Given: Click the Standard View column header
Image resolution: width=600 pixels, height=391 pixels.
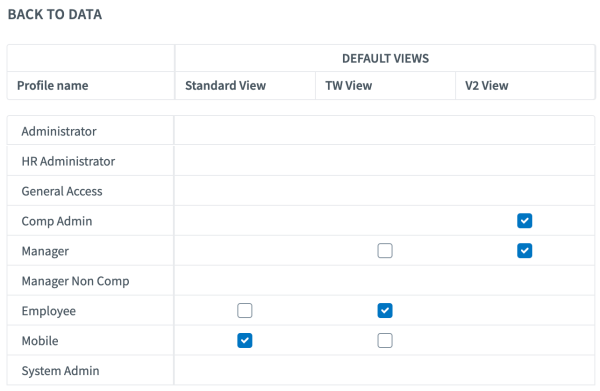Looking at the screenshot, I should pos(225,85).
